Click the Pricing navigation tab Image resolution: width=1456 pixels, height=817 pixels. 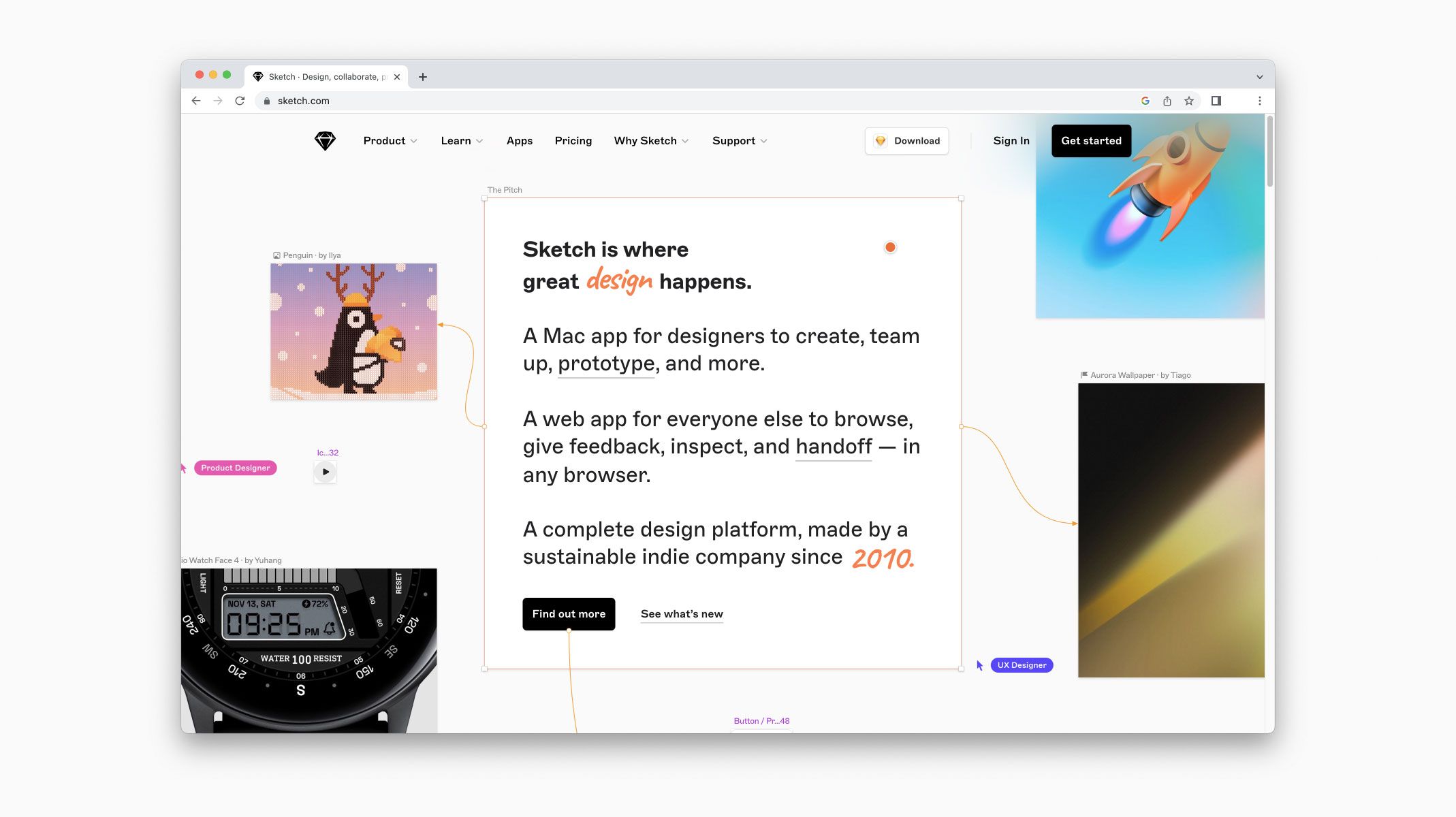coord(573,140)
